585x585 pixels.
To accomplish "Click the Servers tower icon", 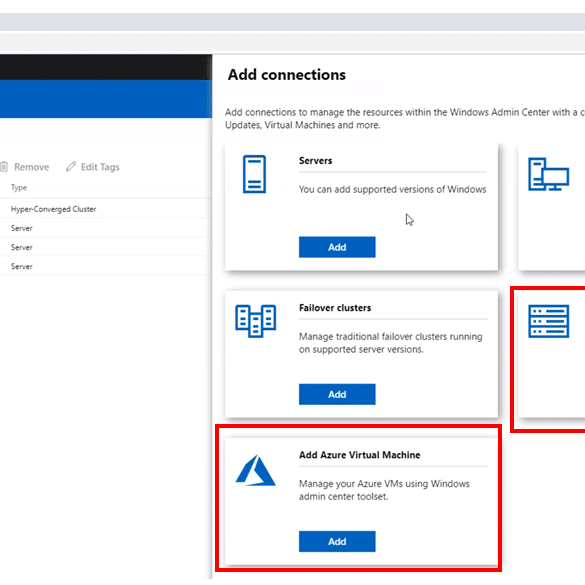I will coord(254,174).
